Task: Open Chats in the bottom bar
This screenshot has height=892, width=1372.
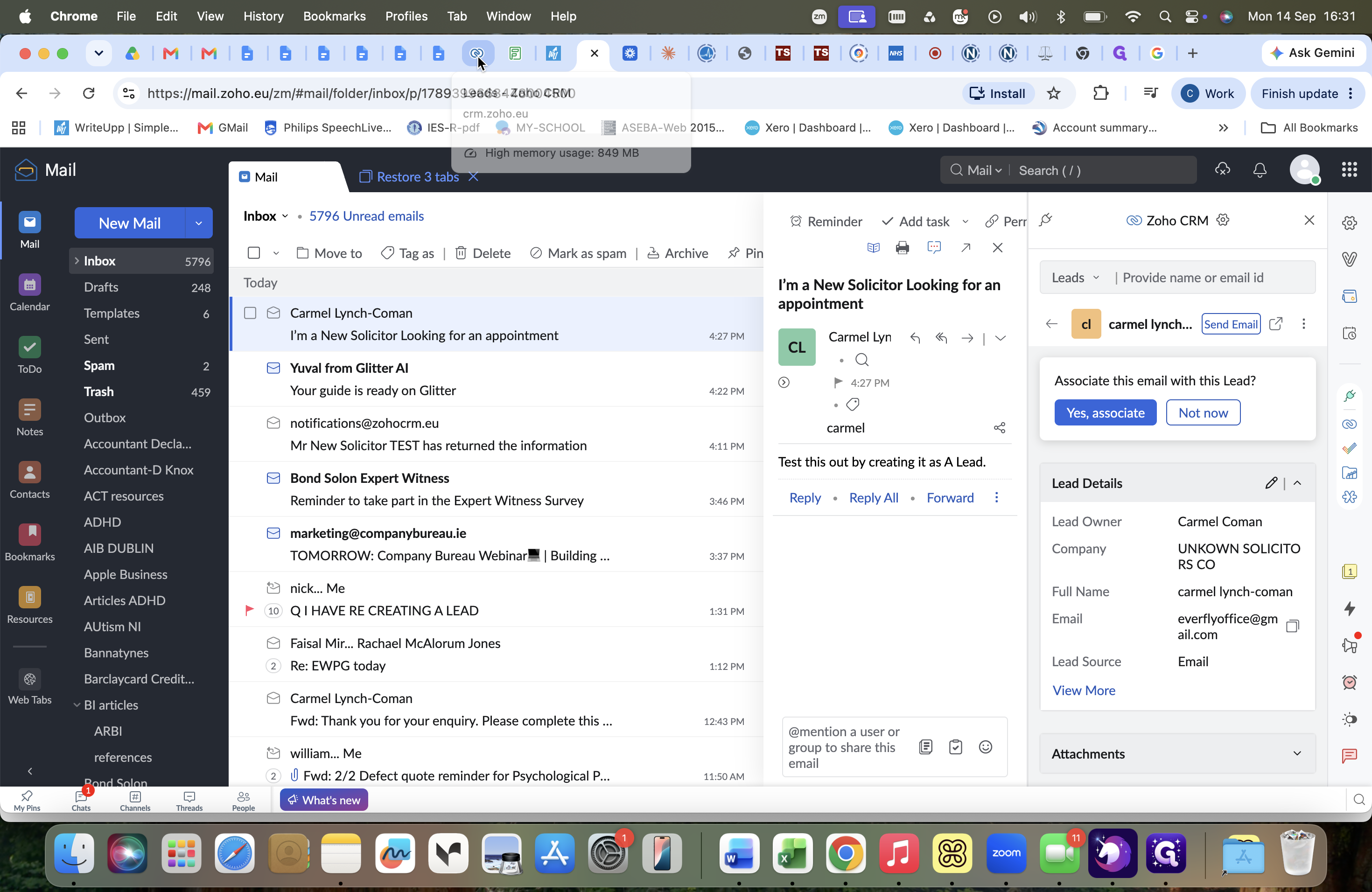Action: click(x=81, y=800)
